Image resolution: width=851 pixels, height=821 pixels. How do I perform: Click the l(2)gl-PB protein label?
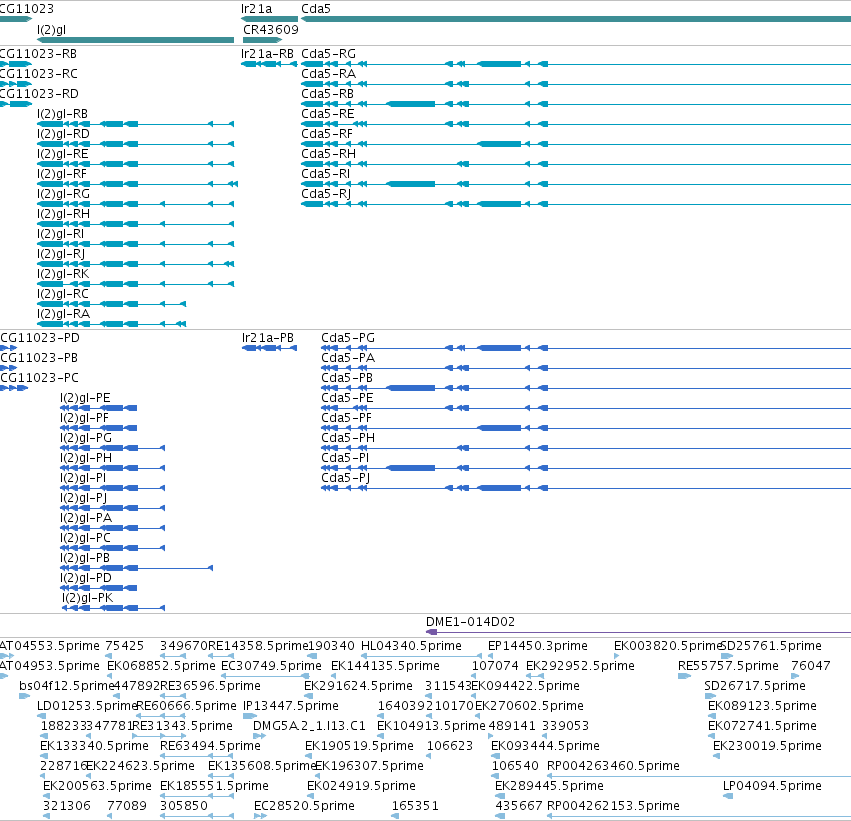click(x=85, y=558)
